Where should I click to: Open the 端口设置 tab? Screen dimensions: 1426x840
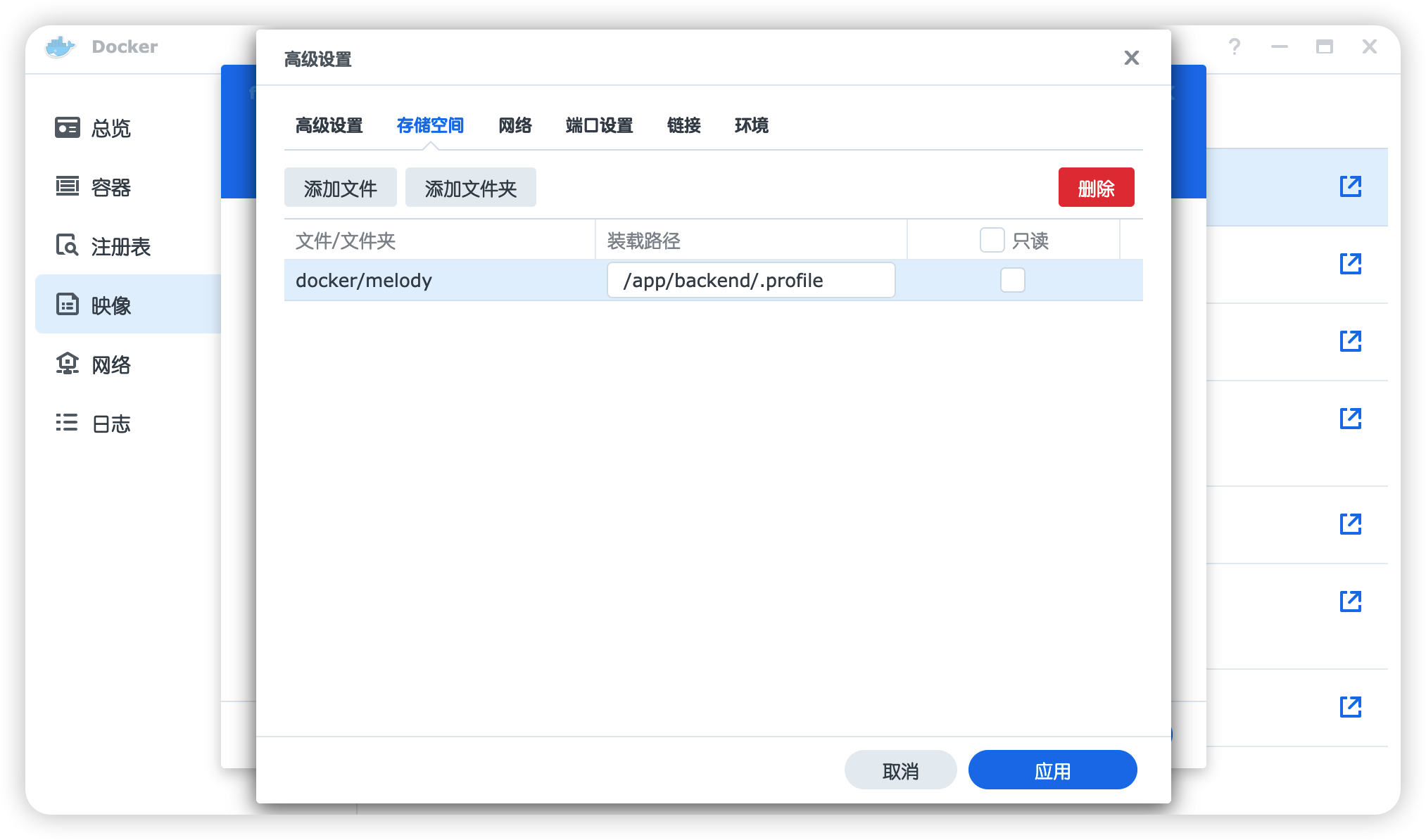click(599, 125)
